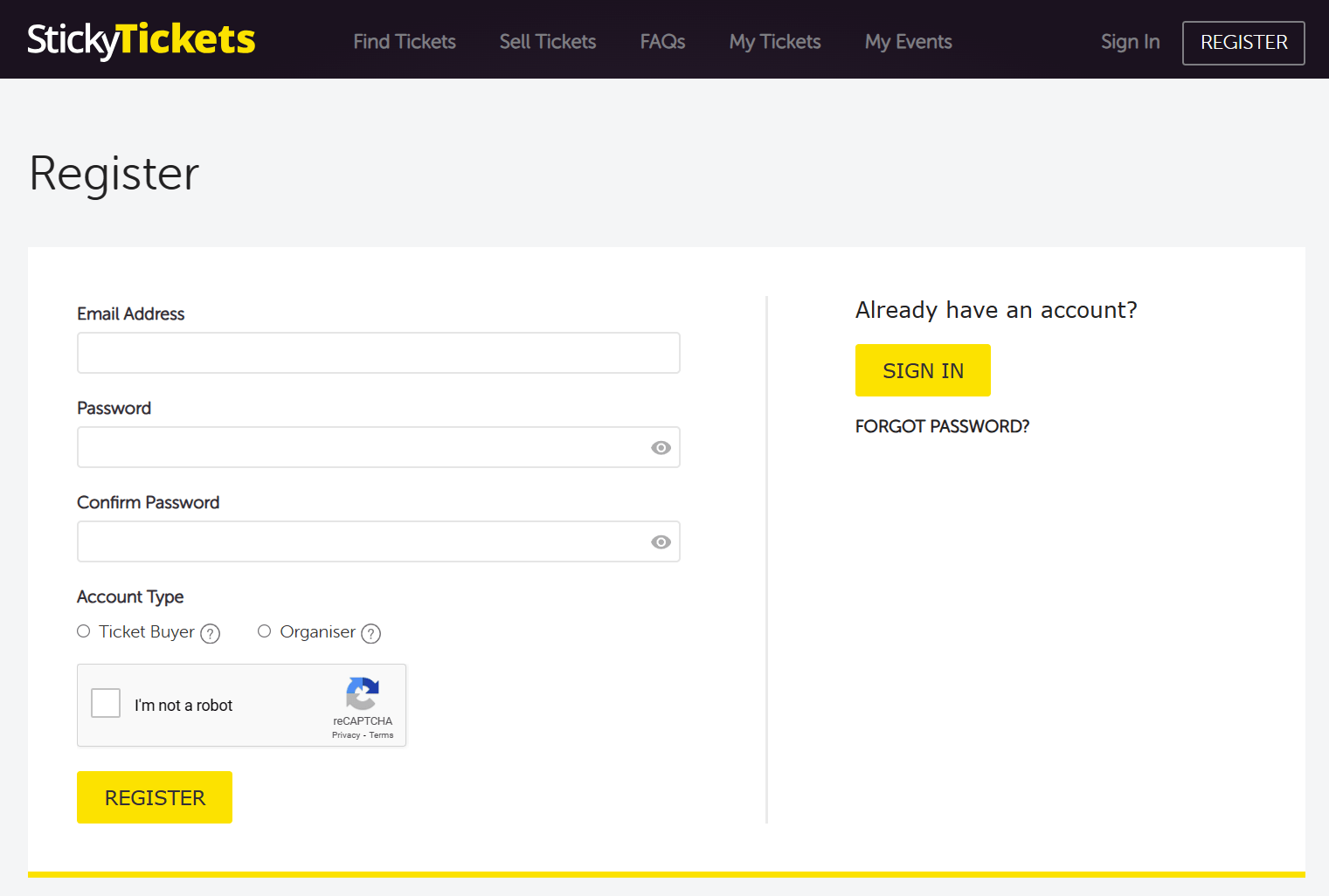Click the Register page heading
Screen dimensions: 1329x896
114,174
